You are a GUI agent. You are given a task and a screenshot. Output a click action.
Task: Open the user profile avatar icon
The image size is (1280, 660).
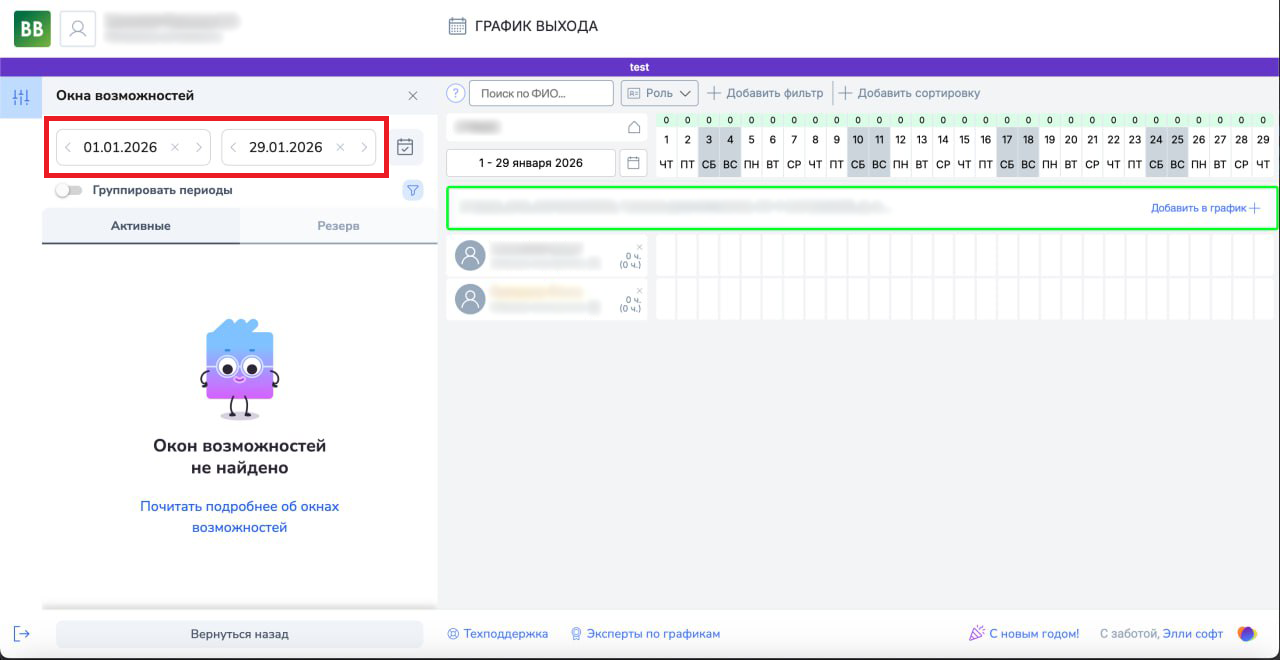coord(78,29)
